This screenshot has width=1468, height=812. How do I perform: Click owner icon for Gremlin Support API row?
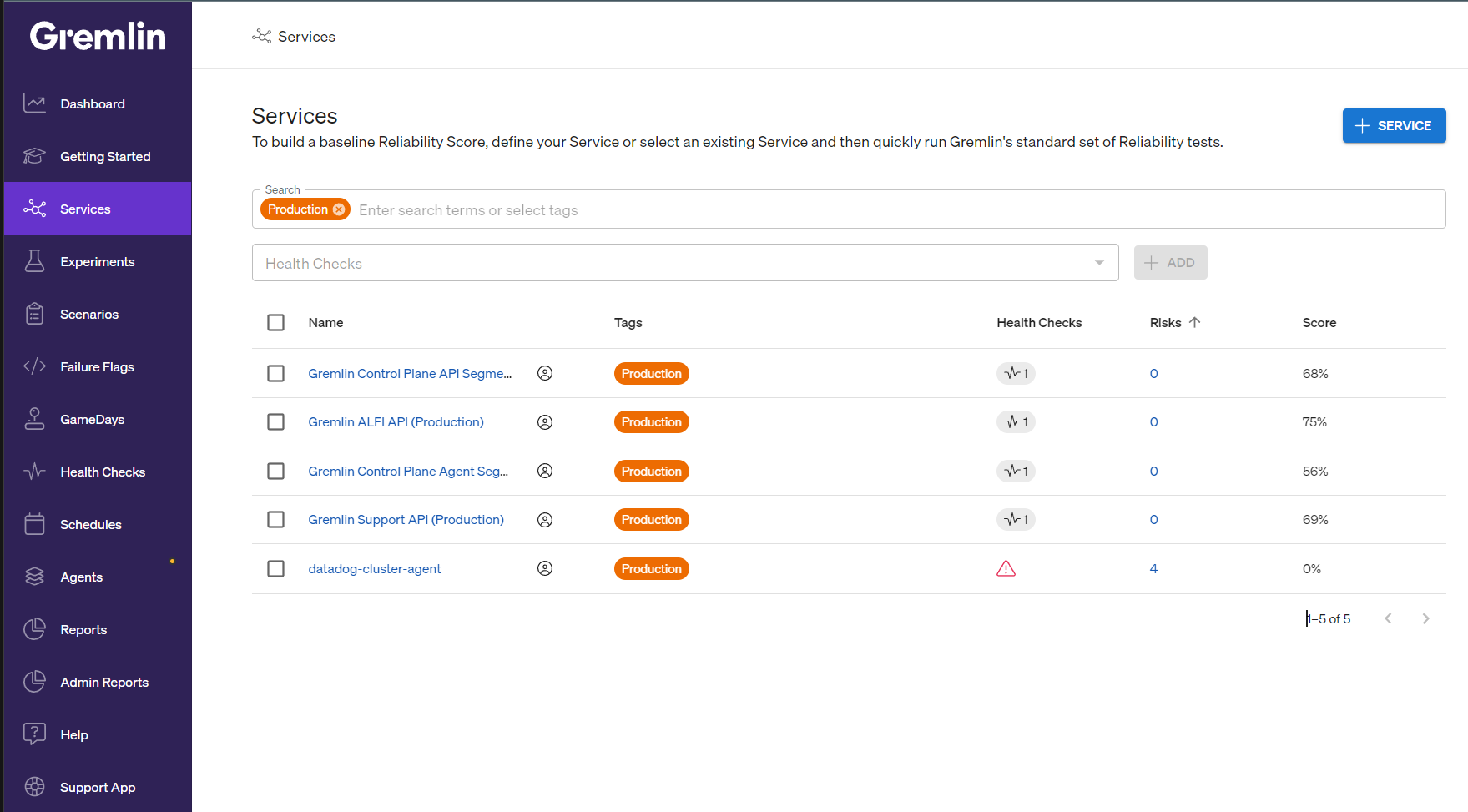[x=545, y=520]
